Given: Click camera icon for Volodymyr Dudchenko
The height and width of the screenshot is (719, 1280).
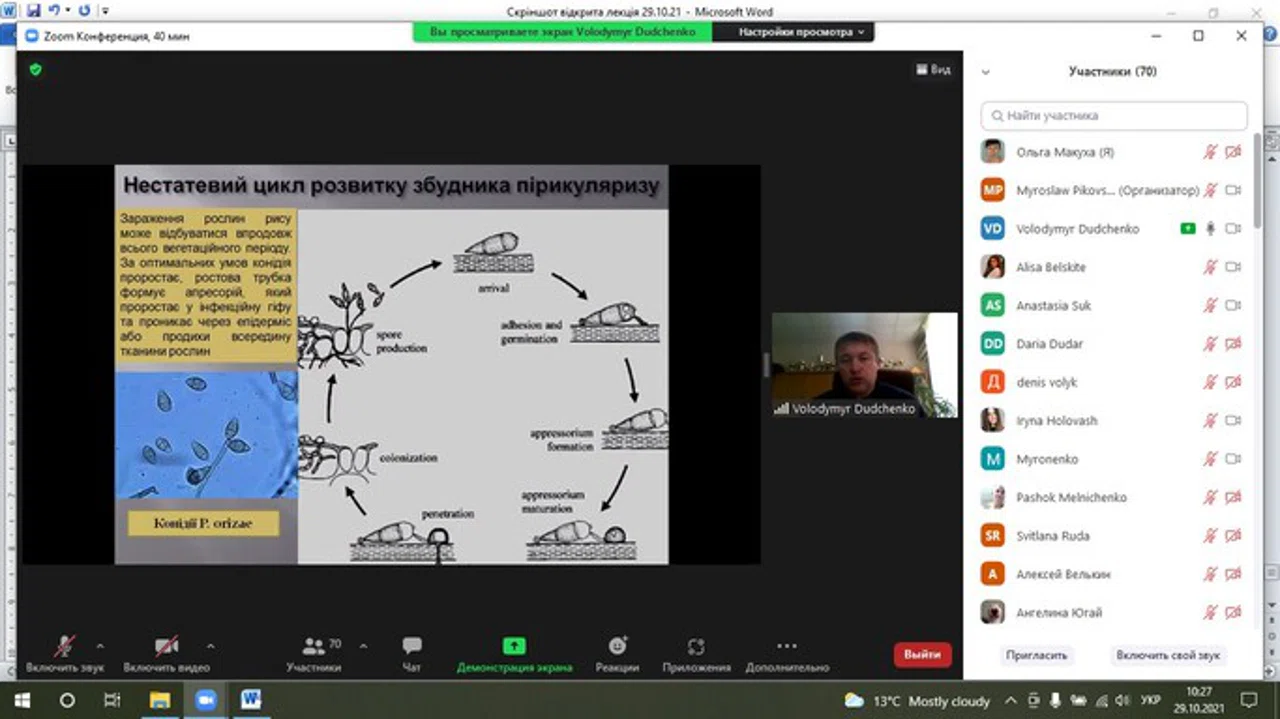Looking at the screenshot, I should coord(1233,229).
